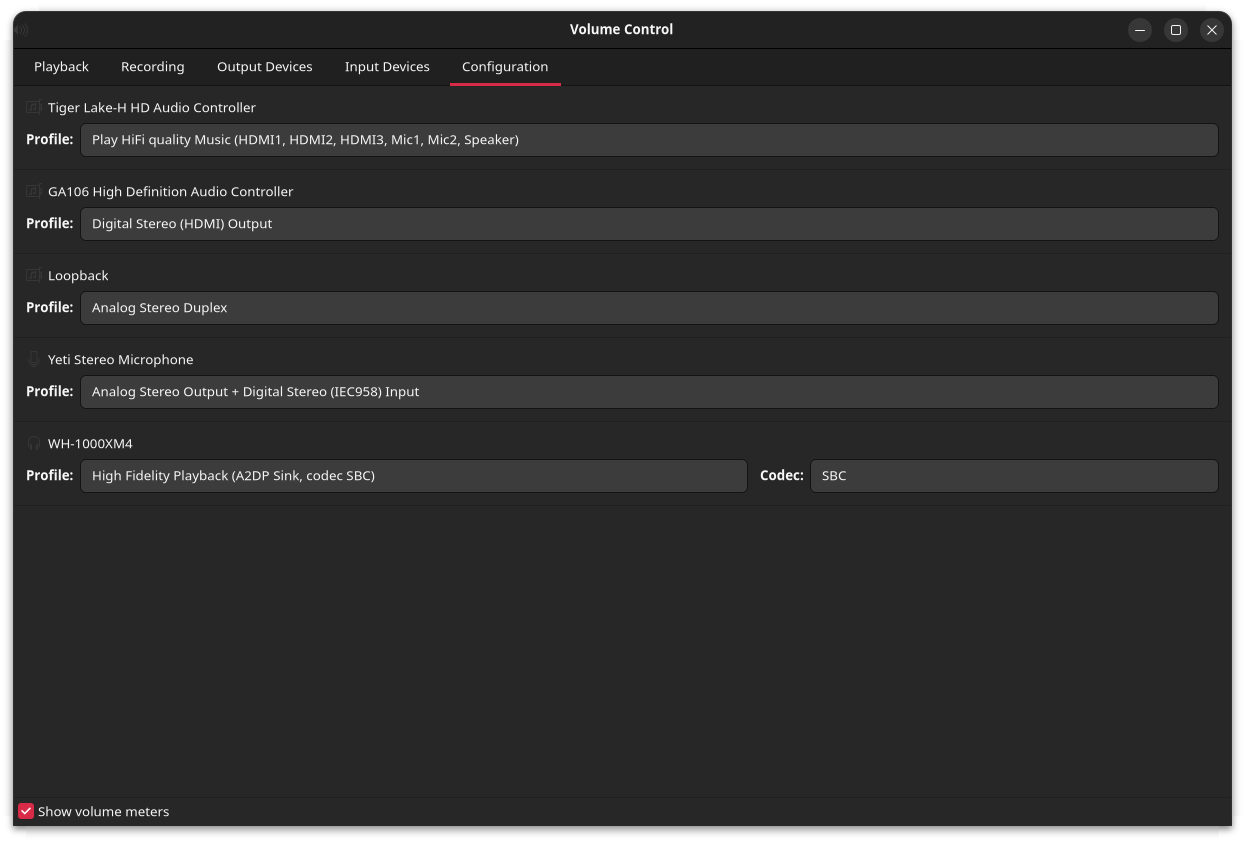Image resolution: width=1245 pixels, height=842 pixels.
Task: Switch to the Playback tab
Action: (61, 67)
